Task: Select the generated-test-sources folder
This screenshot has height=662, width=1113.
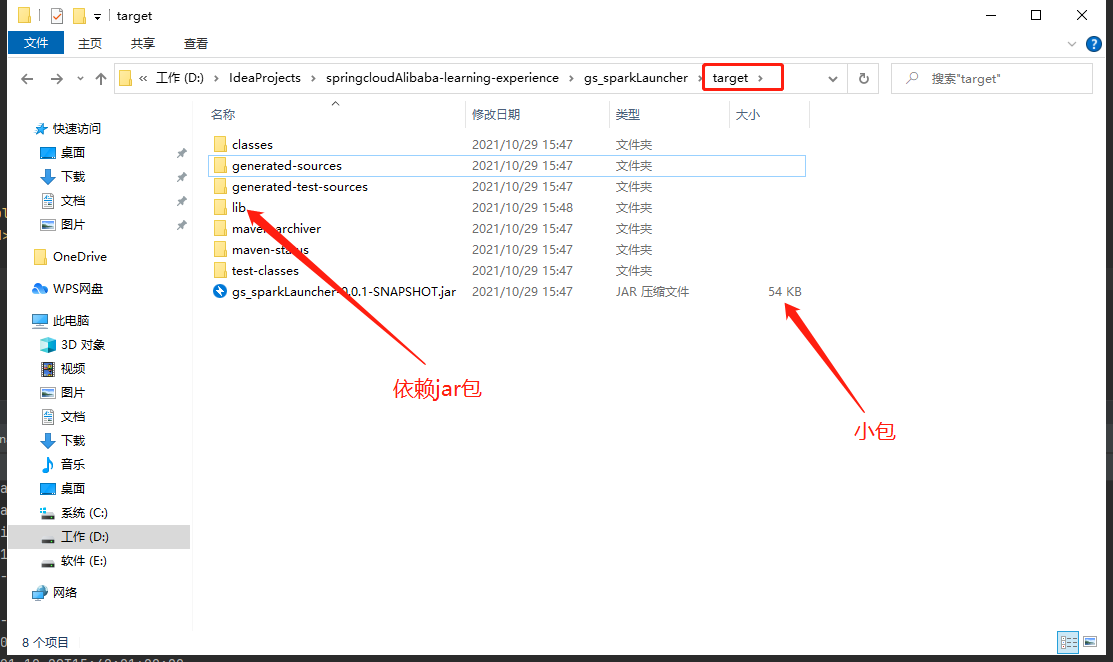Action: 300,187
